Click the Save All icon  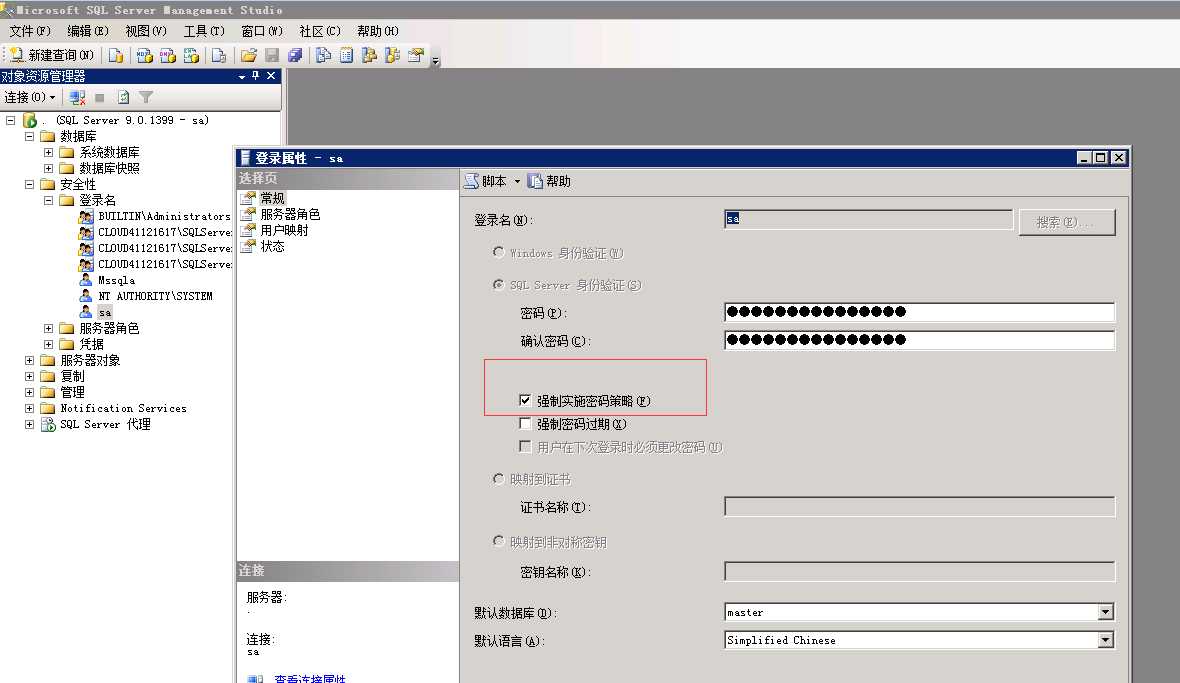pos(295,55)
